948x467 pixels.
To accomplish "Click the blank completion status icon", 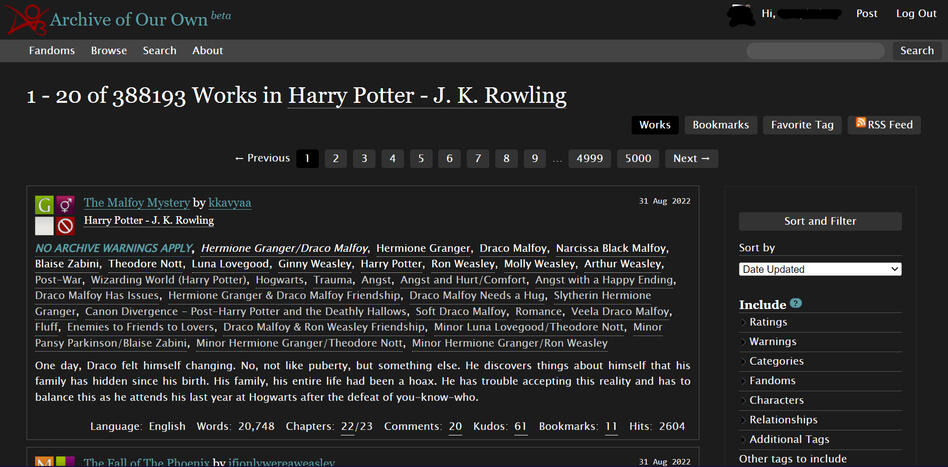I will [44, 226].
